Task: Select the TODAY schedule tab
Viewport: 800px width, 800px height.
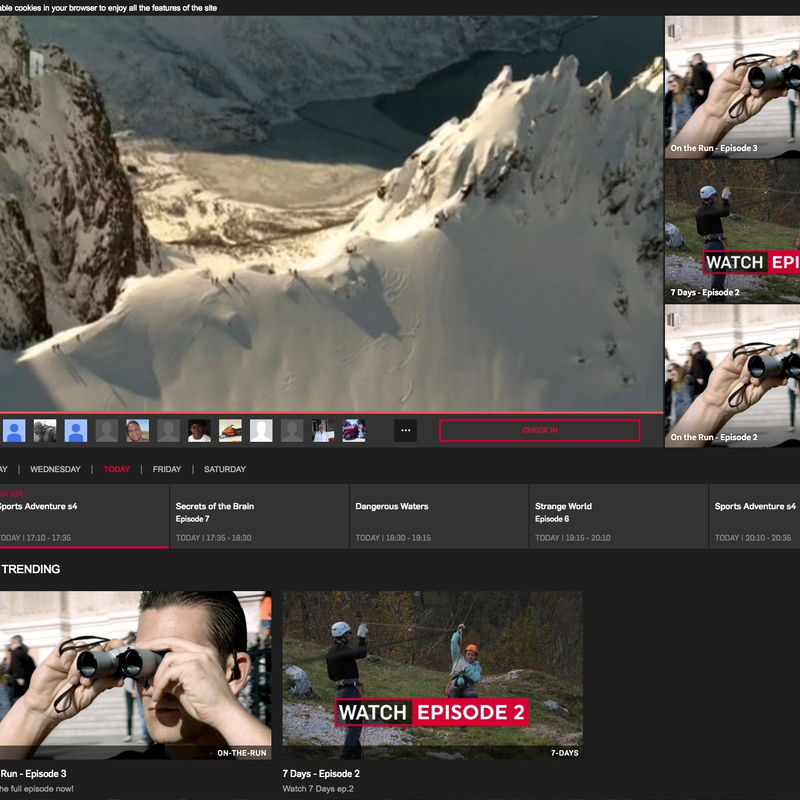Action: (x=117, y=469)
